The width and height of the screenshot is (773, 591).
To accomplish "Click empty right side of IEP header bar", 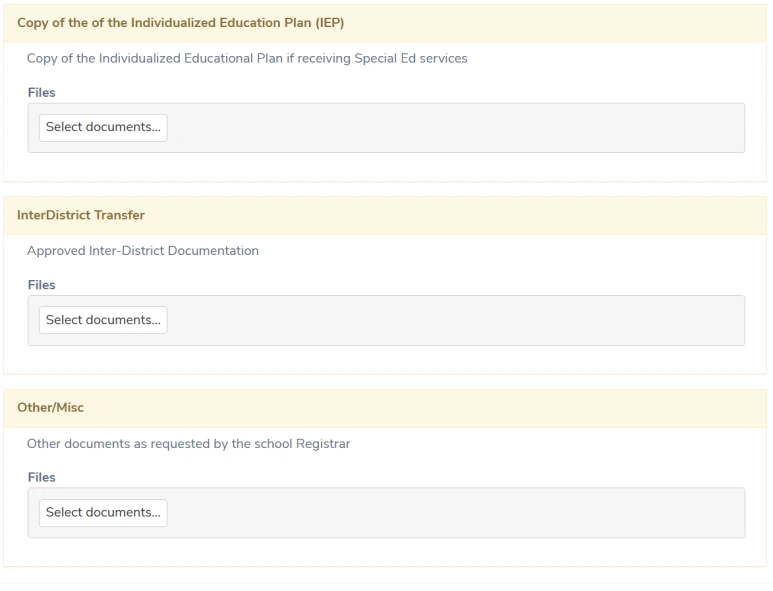I will 600,22.
